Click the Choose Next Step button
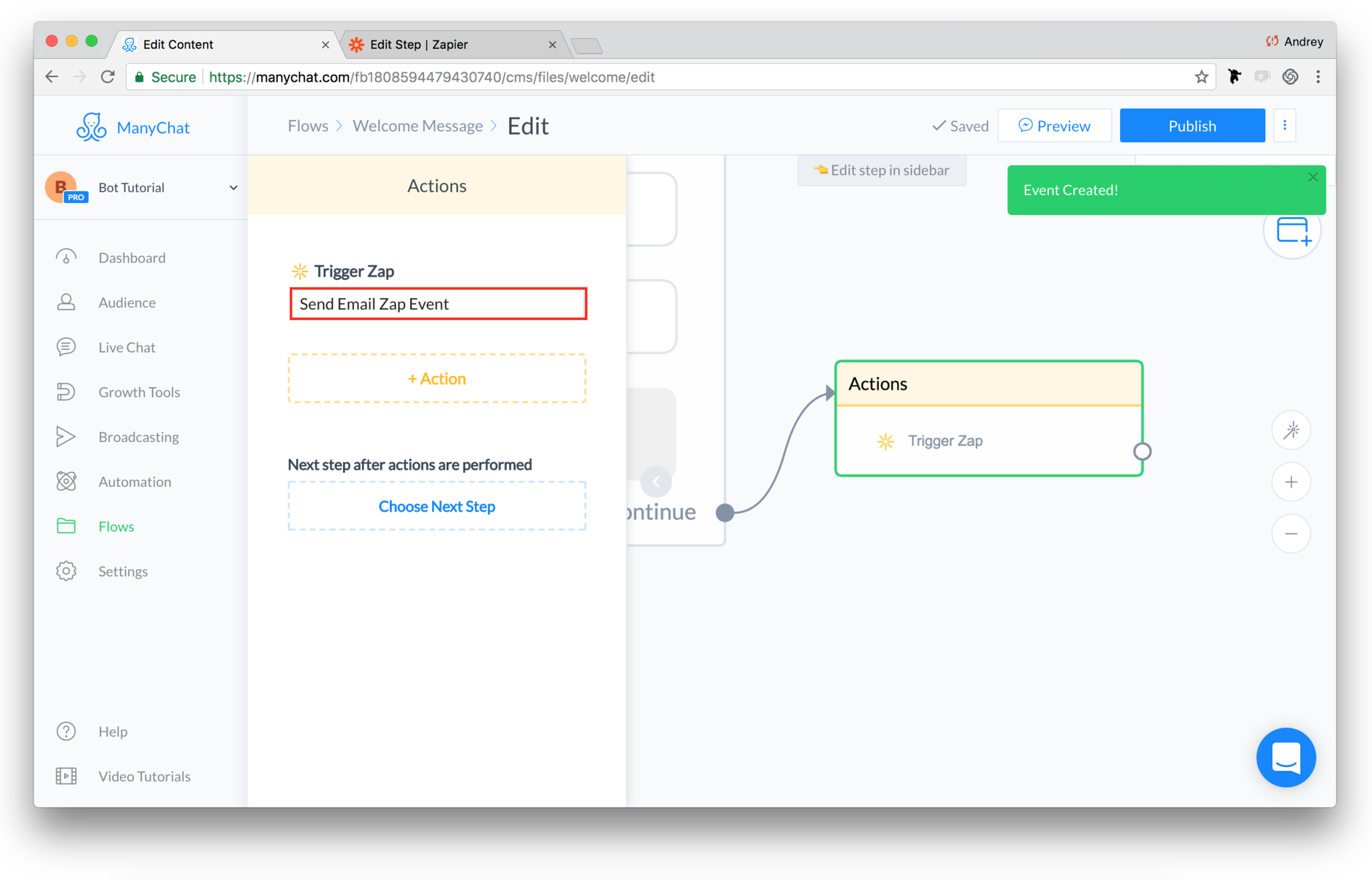The width and height of the screenshot is (1372, 880). (x=437, y=505)
